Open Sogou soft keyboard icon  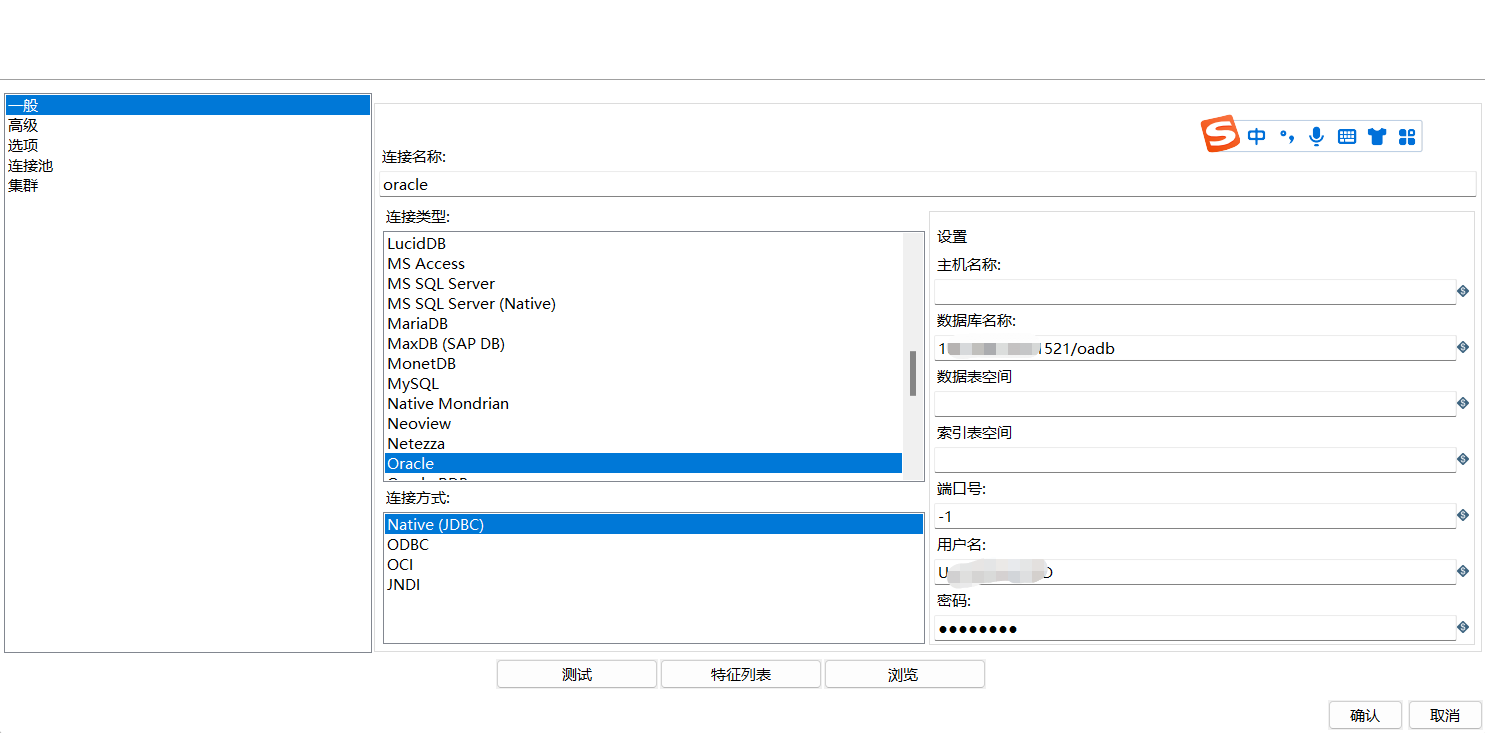coord(1347,137)
